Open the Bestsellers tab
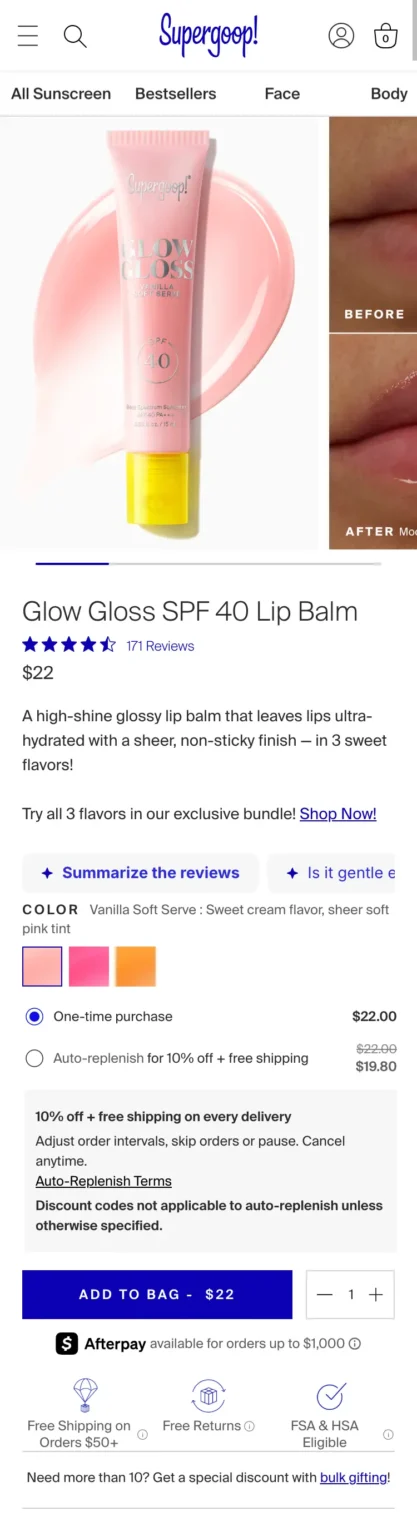This screenshot has height=1536, width=417. 176,93
